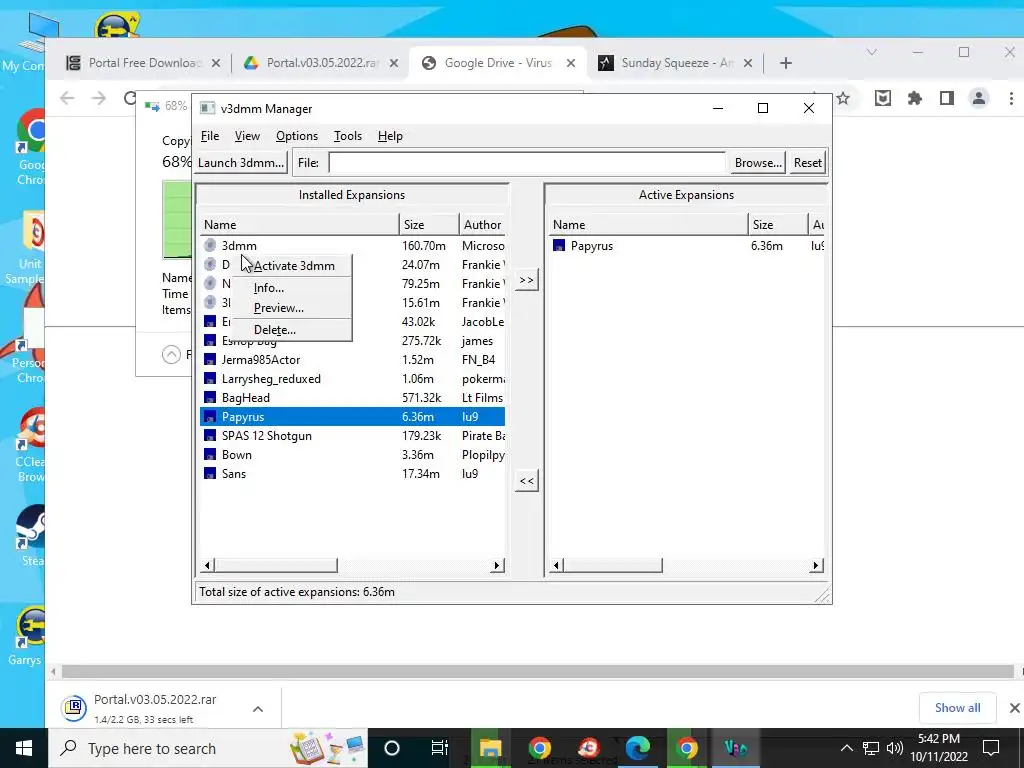Sort installed expansions by Author column
Screen dimensions: 1024x768
482,225
